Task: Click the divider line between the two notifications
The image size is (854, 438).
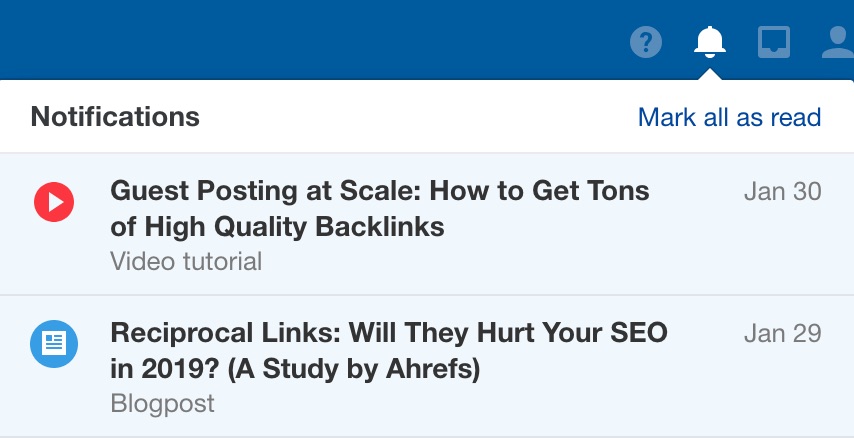Action: (x=427, y=295)
